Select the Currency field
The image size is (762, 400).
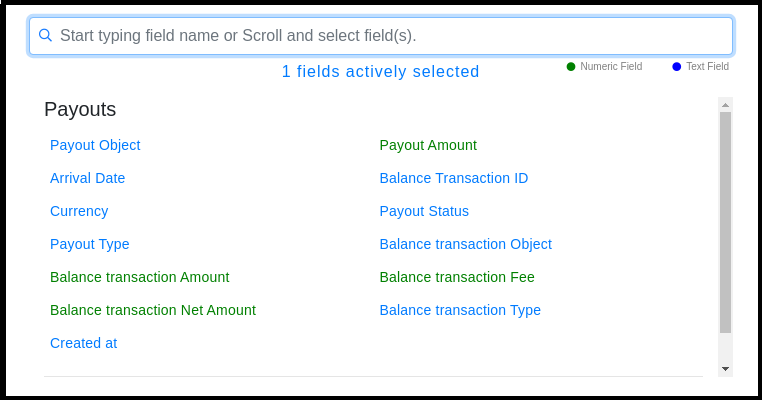coord(79,211)
